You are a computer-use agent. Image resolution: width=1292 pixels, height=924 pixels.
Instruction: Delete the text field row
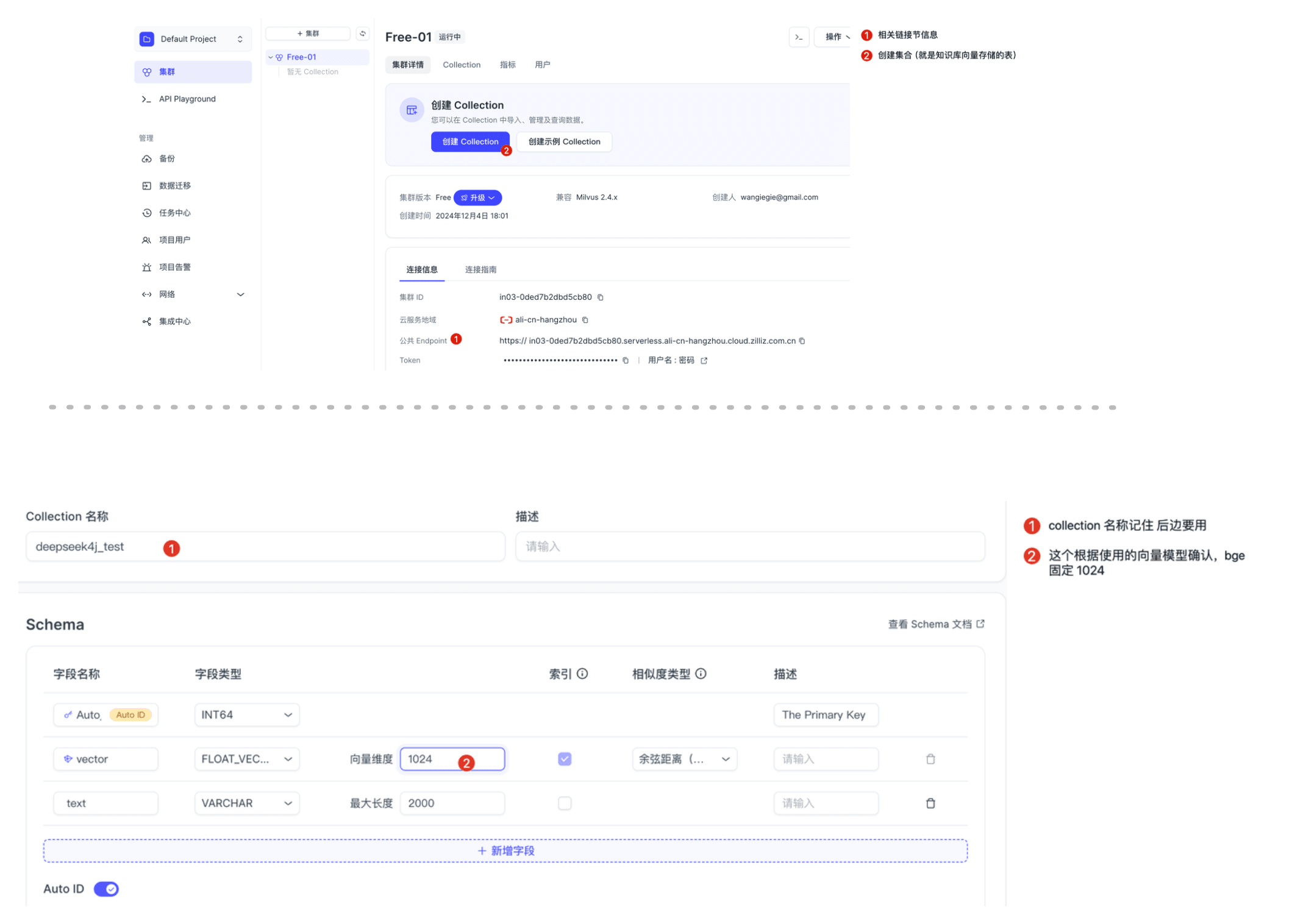pos(930,803)
